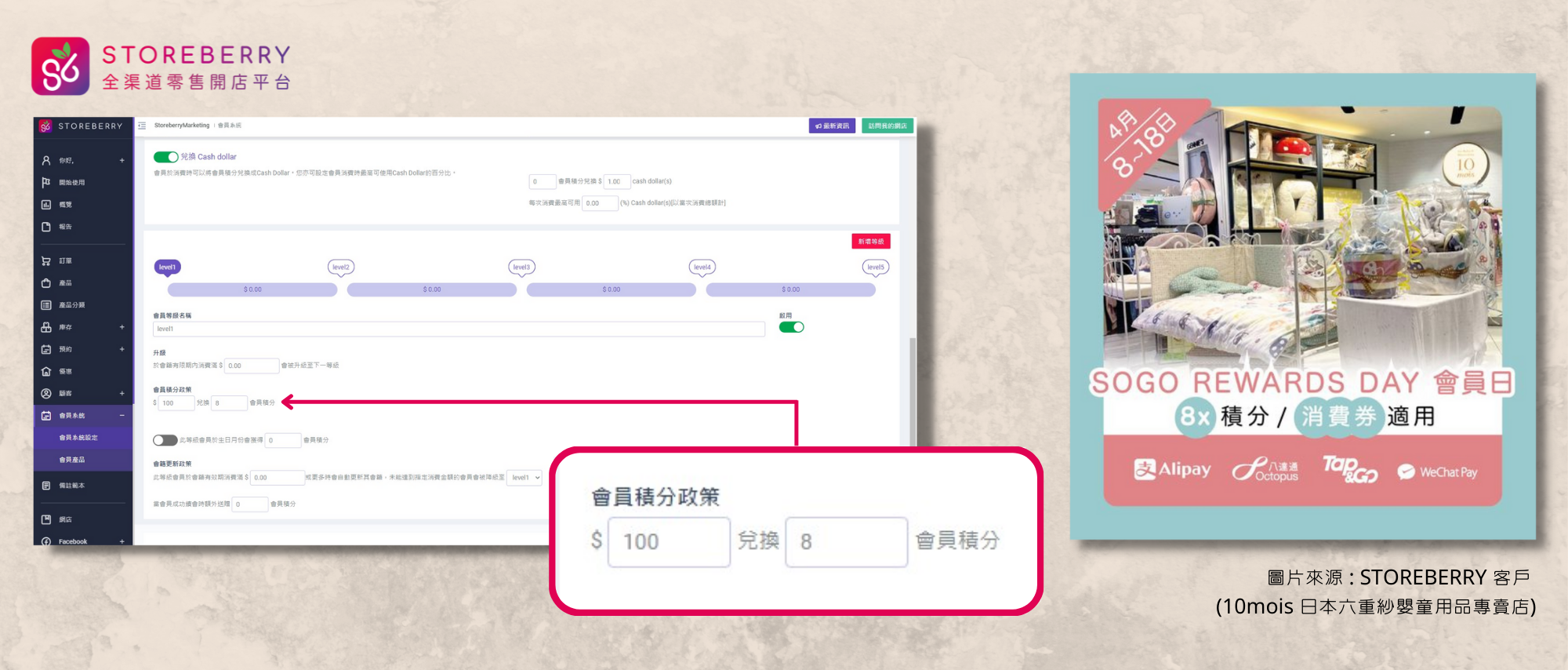Click the shopping cart icon for 訂單

(x=46, y=260)
